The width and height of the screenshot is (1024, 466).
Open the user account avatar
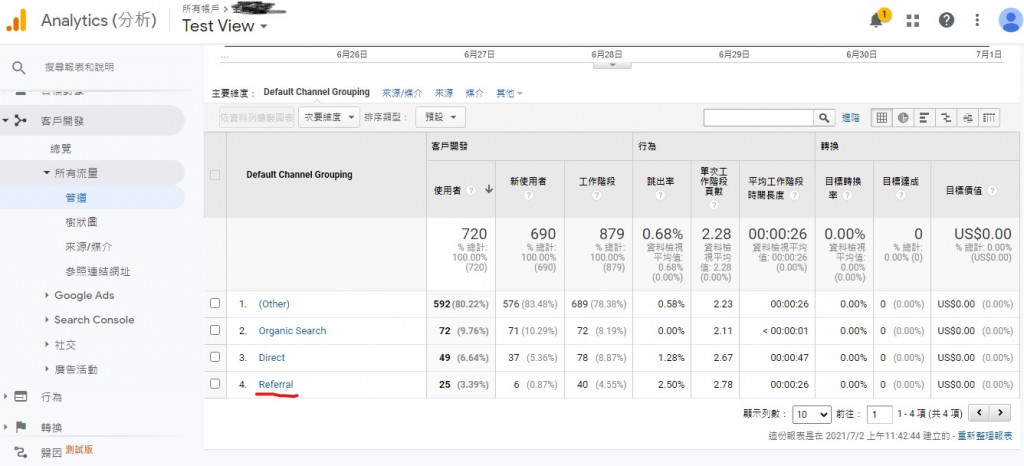[1010, 20]
